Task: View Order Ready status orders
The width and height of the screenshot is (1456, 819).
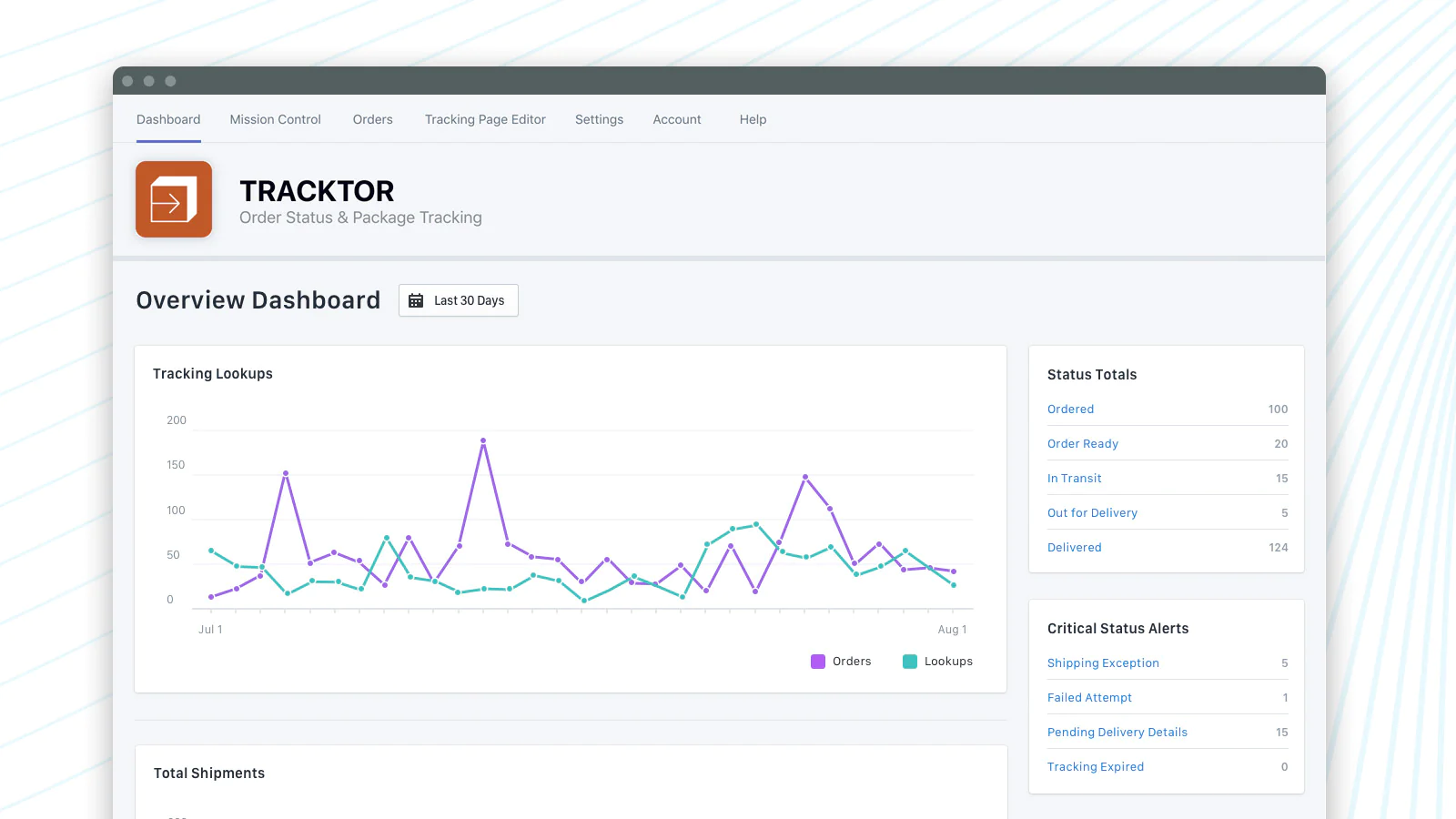Action: click(1082, 444)
